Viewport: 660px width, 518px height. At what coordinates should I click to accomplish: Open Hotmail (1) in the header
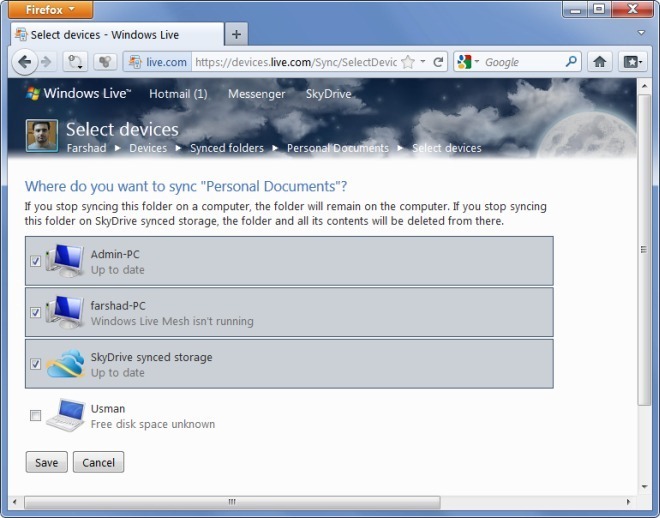click(178, 93)
